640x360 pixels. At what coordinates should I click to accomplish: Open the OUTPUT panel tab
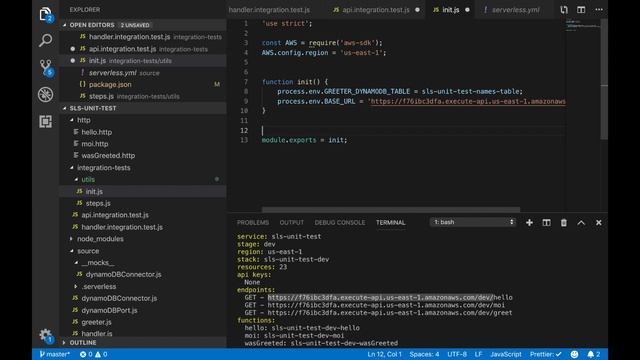[x=291, y=222]
